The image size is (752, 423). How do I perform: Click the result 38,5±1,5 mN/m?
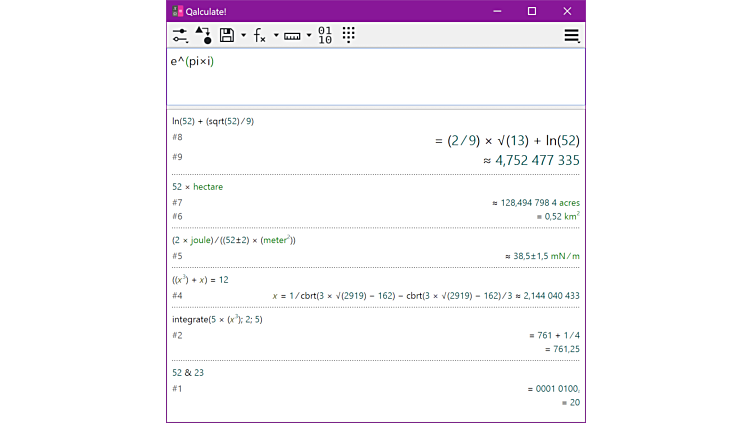point(541,256)
